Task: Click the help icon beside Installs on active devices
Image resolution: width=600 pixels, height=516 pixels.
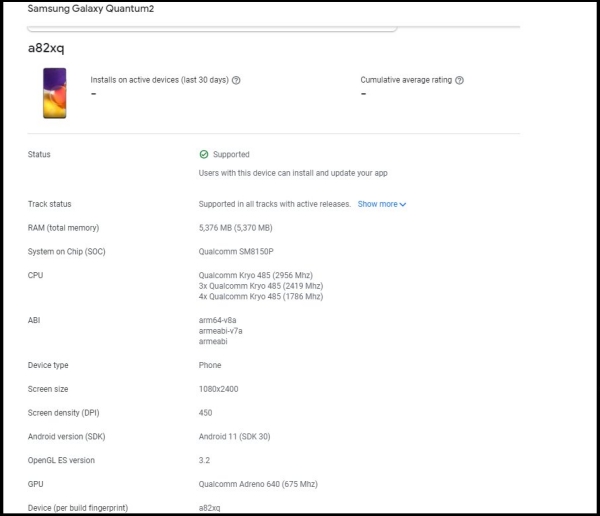Action: [236, 80]
